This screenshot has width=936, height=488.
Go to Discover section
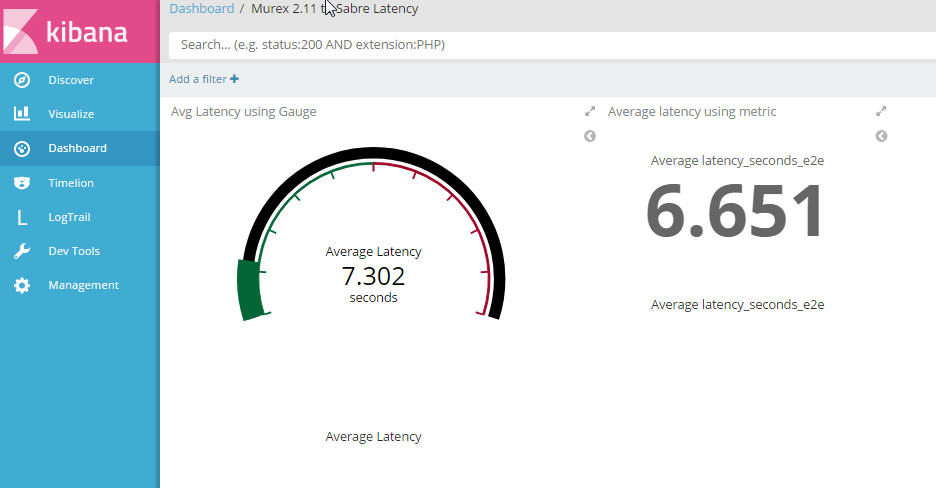71,80
